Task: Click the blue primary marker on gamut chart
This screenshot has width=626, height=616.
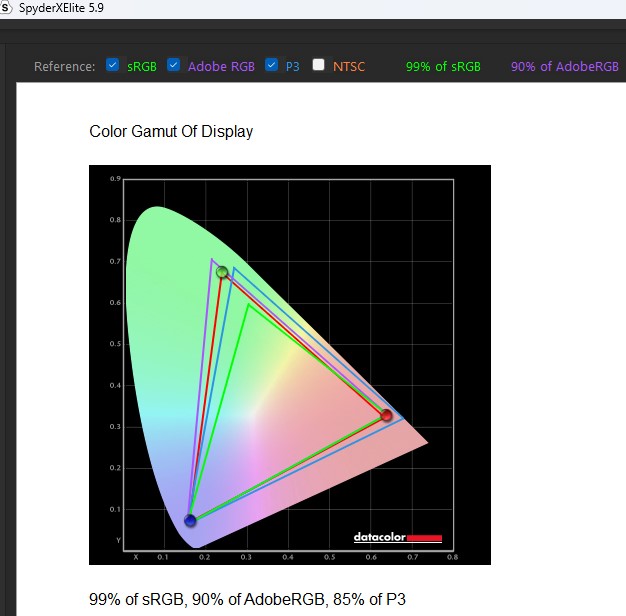Action: (x=190, y=520)
